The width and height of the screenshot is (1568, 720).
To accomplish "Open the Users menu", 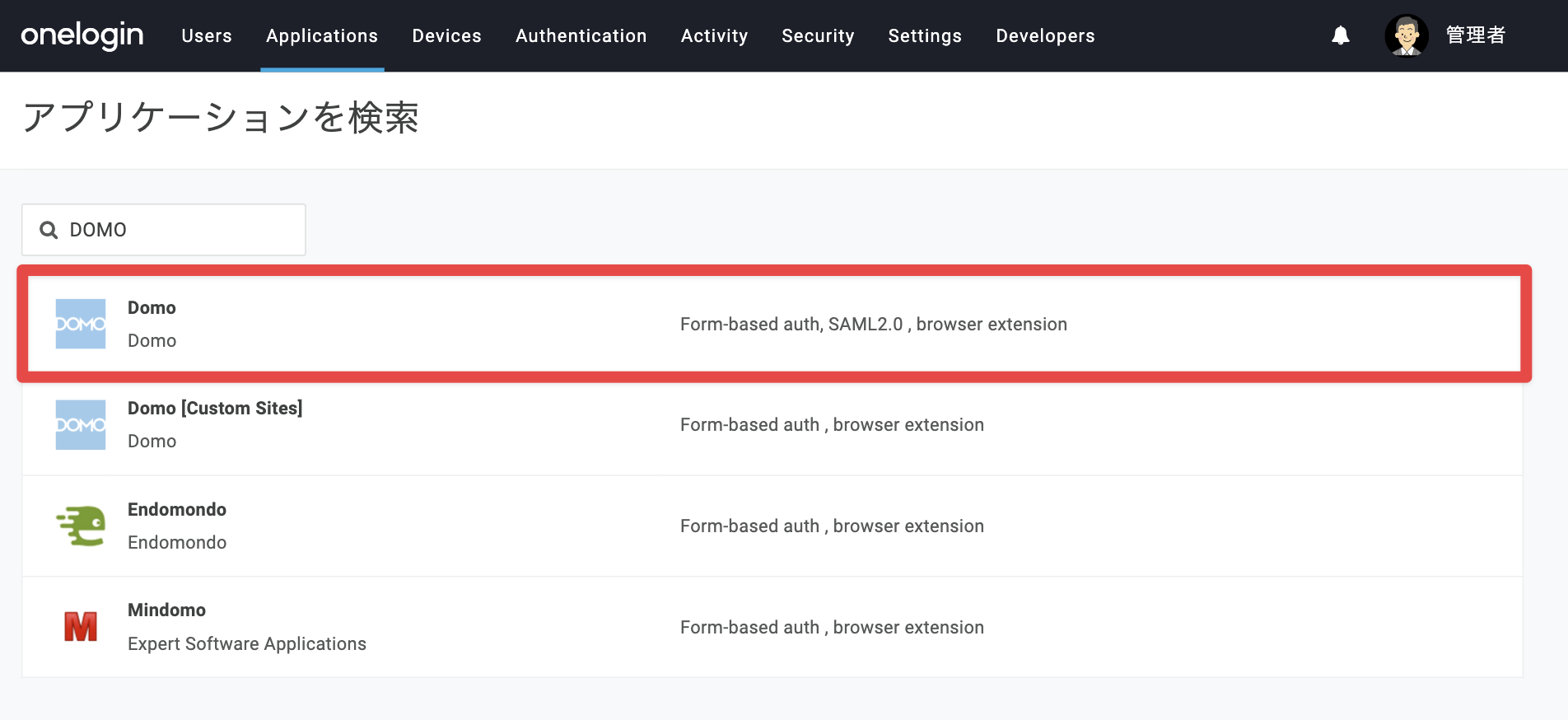I will click(x=207, y=35).
